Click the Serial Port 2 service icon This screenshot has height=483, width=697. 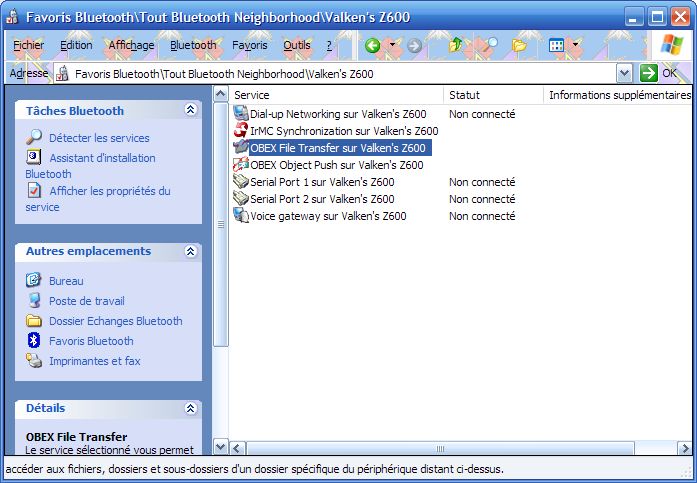point(241,198)
